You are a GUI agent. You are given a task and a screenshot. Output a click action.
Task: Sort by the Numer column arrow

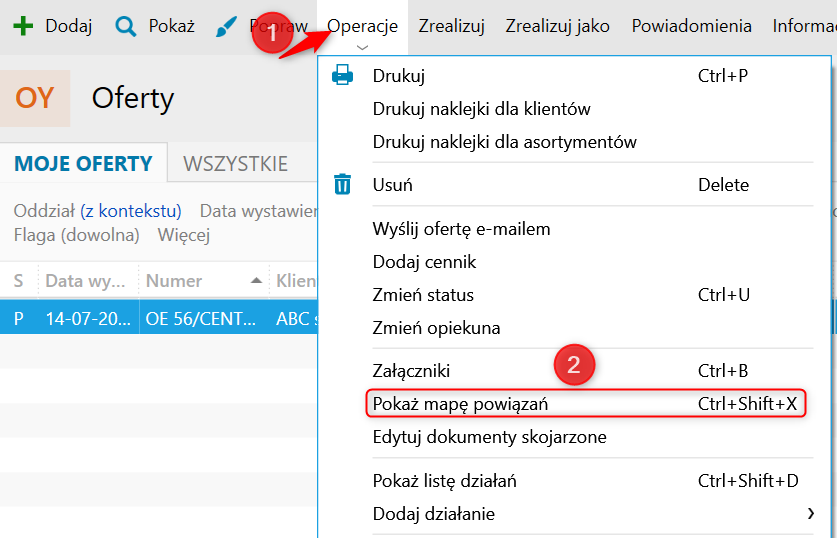pyautogui.click(x=257, y=281)
